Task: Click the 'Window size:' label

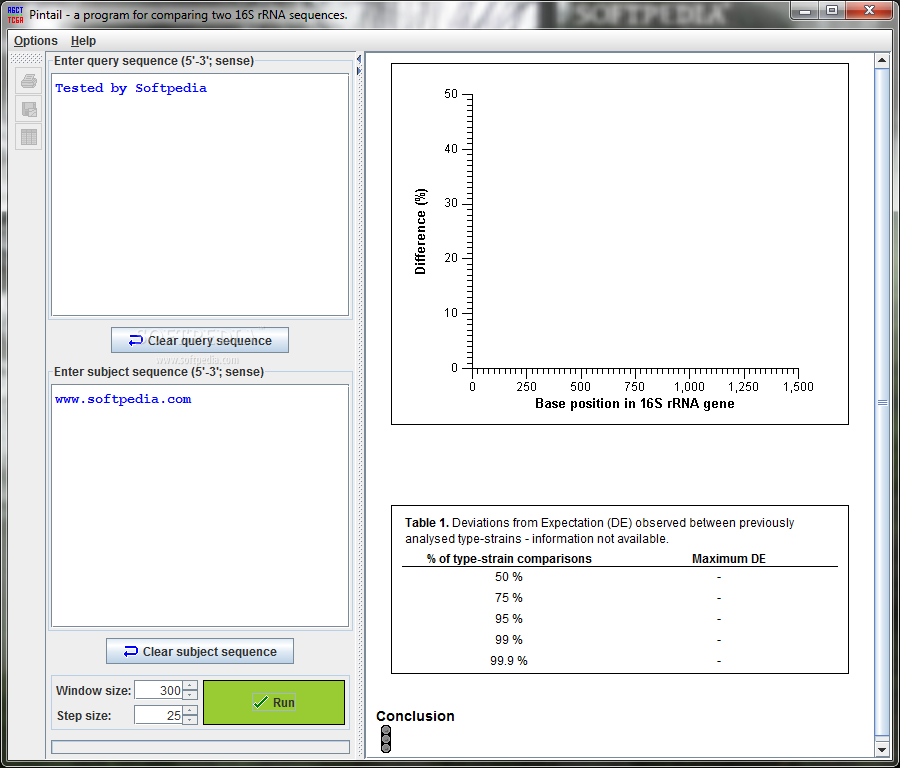Action: click(x=94, y=691)
